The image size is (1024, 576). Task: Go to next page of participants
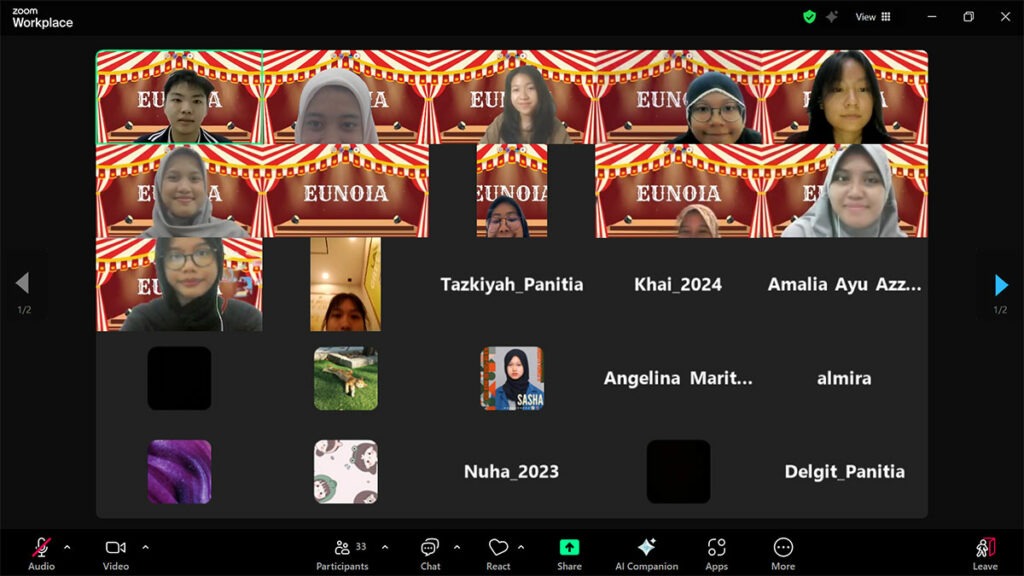point(1001,285)
